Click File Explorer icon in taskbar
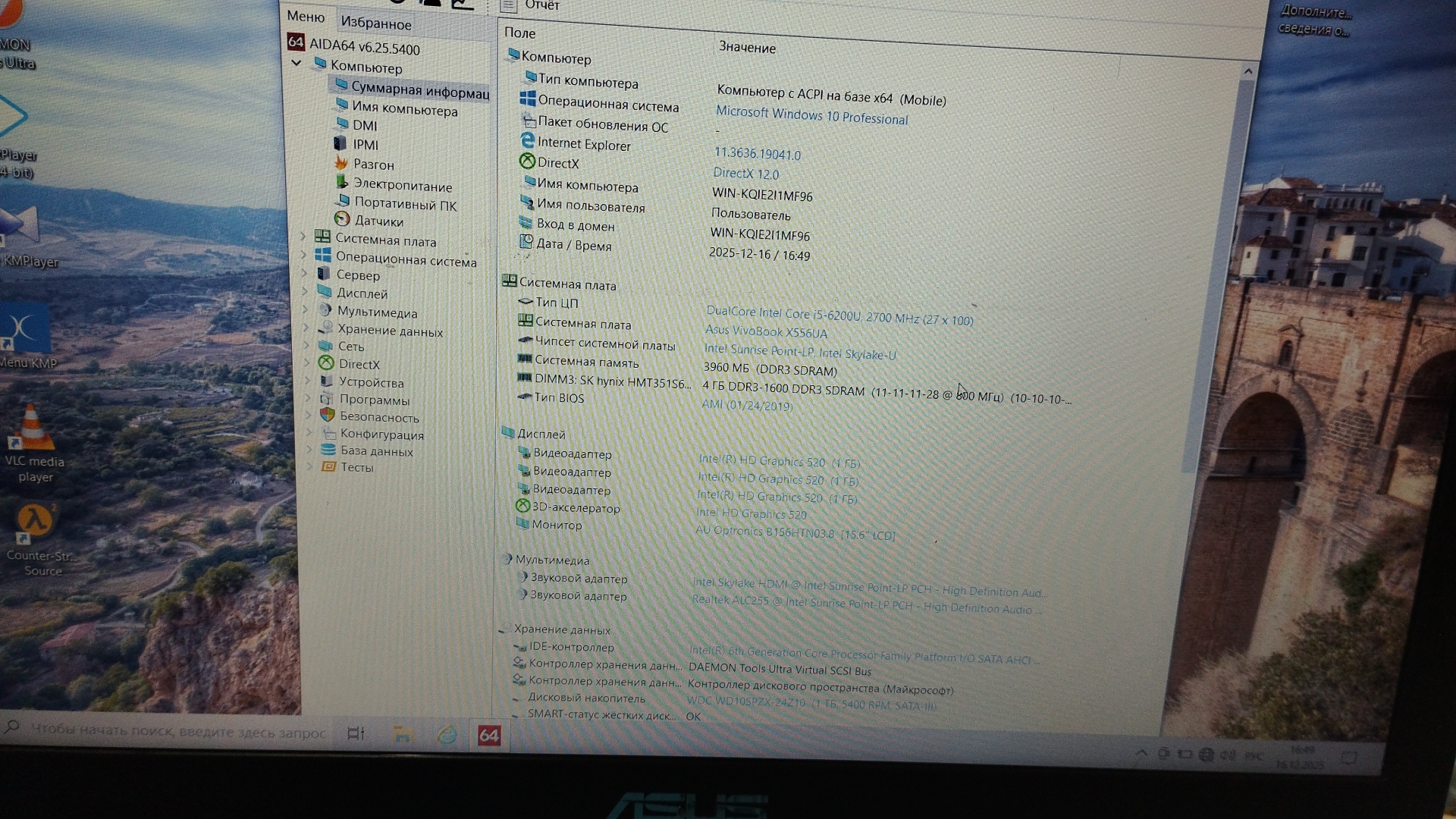 [x=402, y=734]
